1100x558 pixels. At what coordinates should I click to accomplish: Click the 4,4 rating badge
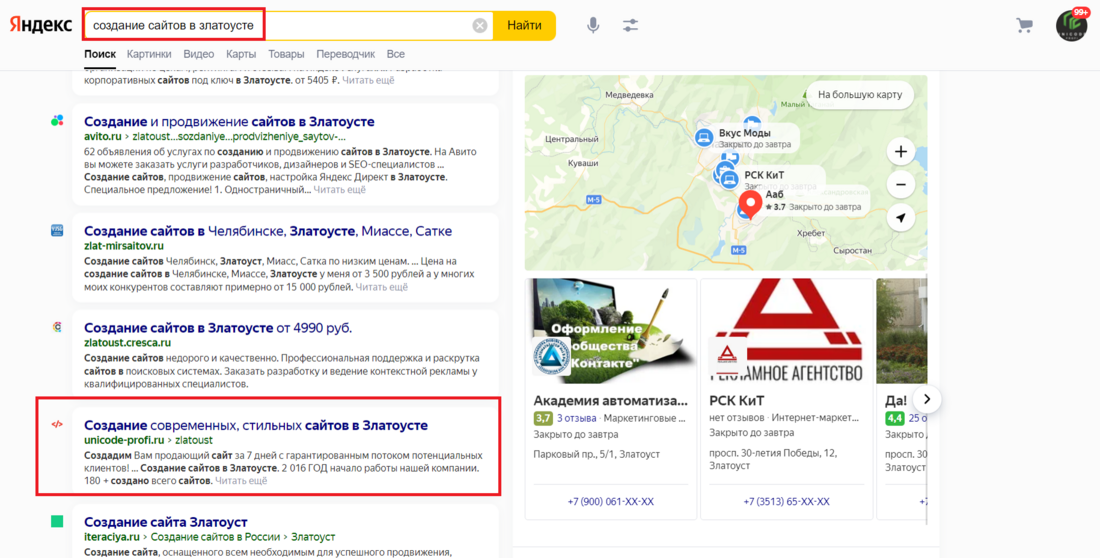coord(894,418)
